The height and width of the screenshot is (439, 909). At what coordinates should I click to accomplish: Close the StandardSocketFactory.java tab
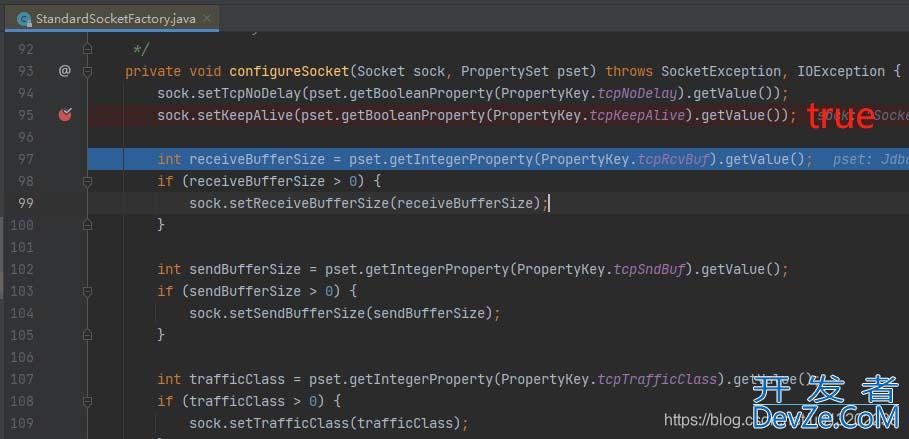208,19
